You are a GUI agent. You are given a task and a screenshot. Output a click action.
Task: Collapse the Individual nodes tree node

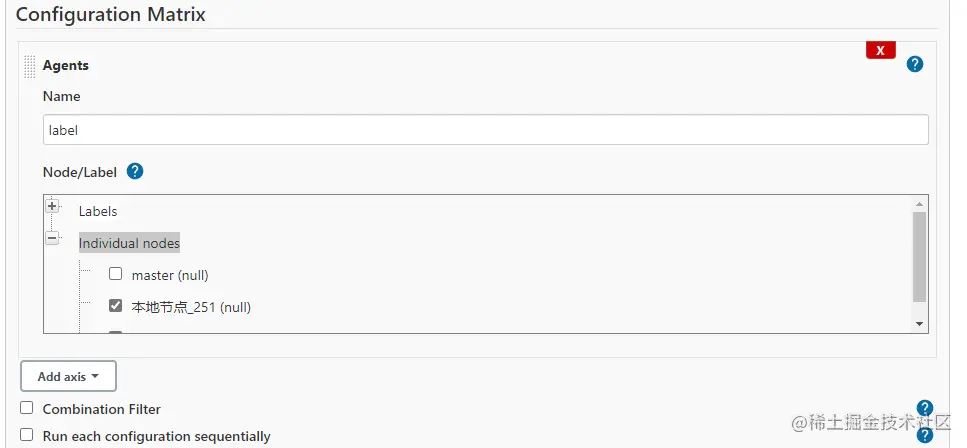52,238
